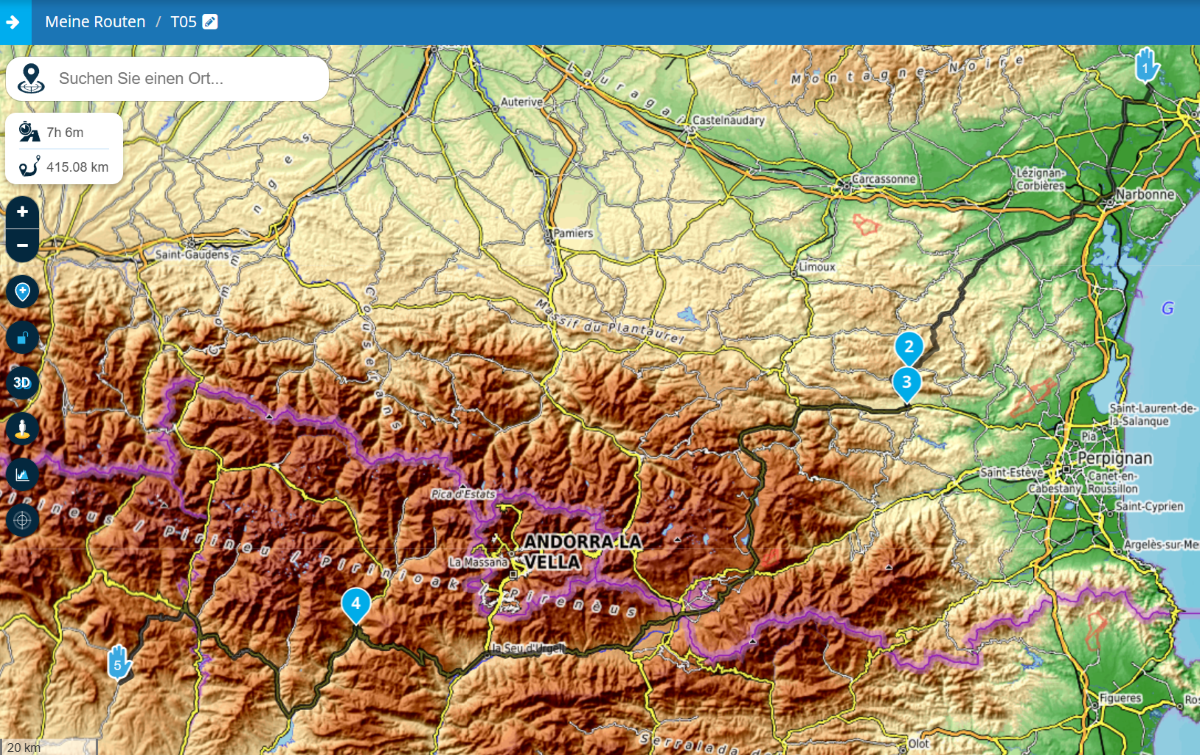Click the location pin icon in the search box
The width and height of the screenshot is (1200, 755).
[31, 78]
